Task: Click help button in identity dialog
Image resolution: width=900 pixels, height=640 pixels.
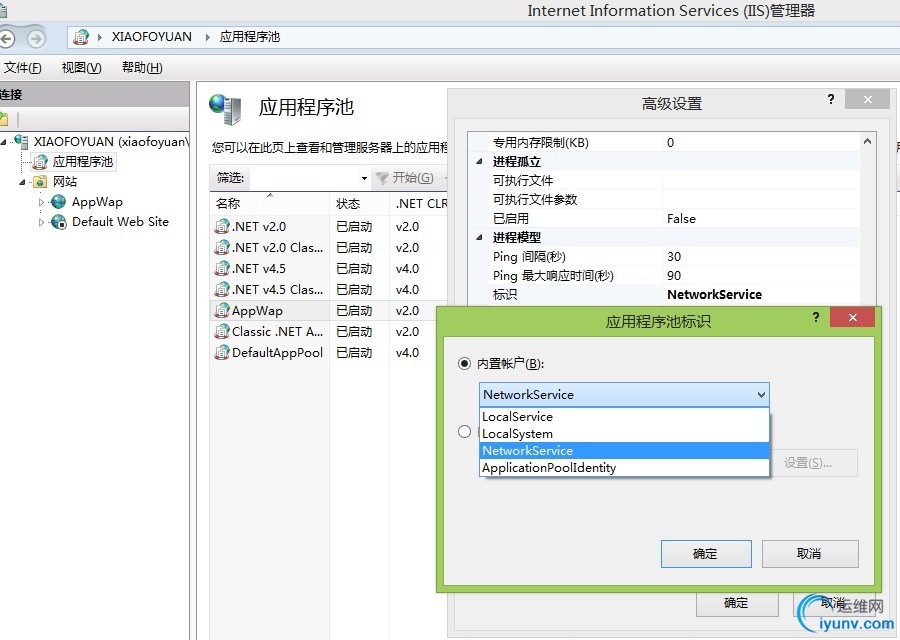Action: point(816,317)
